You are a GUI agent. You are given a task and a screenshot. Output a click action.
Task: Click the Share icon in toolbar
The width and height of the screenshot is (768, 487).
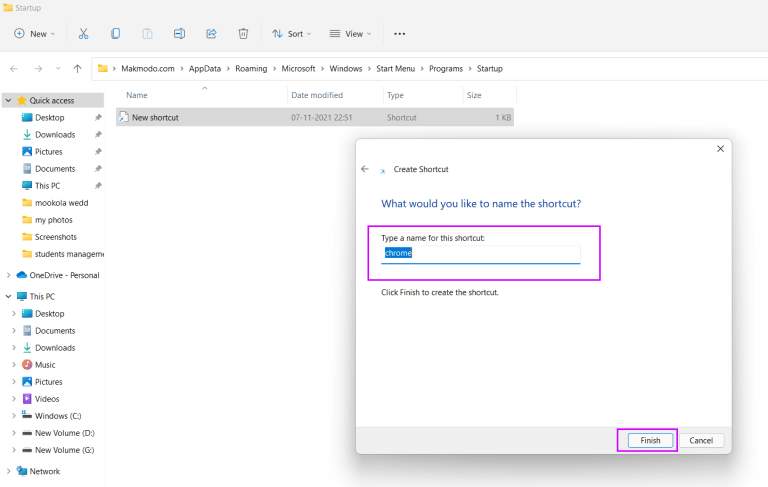211,33
